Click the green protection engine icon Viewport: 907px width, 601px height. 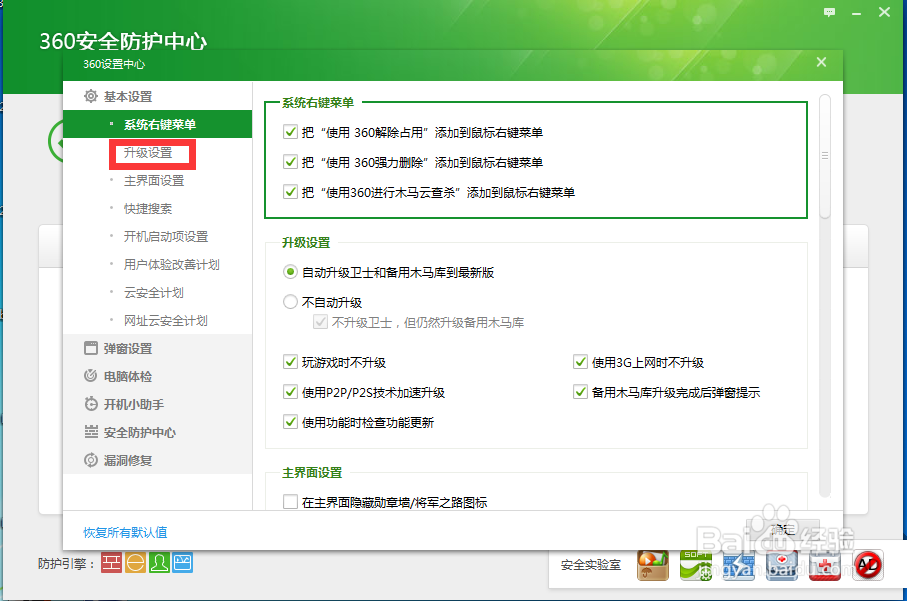159,562
